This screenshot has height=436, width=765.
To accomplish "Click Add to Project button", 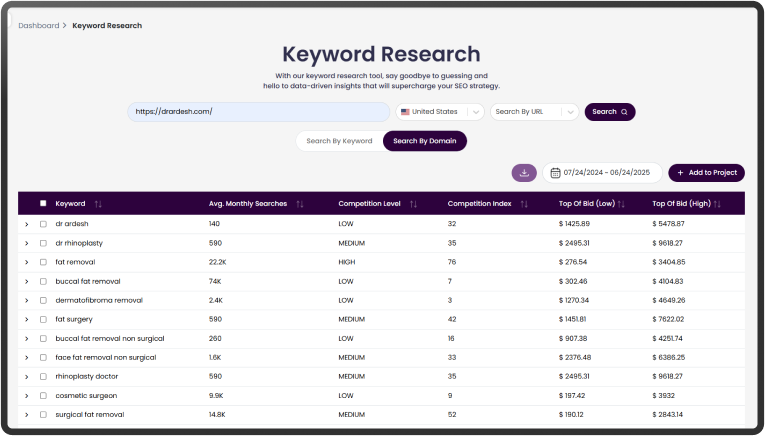I will [706, 173].
